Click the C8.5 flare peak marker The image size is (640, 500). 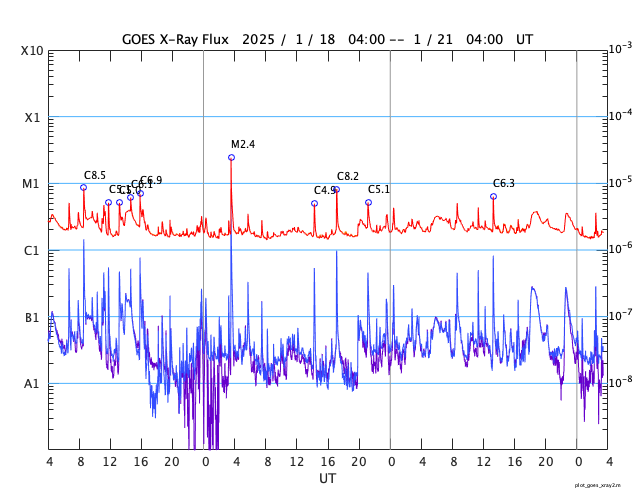tap(84, 187)
